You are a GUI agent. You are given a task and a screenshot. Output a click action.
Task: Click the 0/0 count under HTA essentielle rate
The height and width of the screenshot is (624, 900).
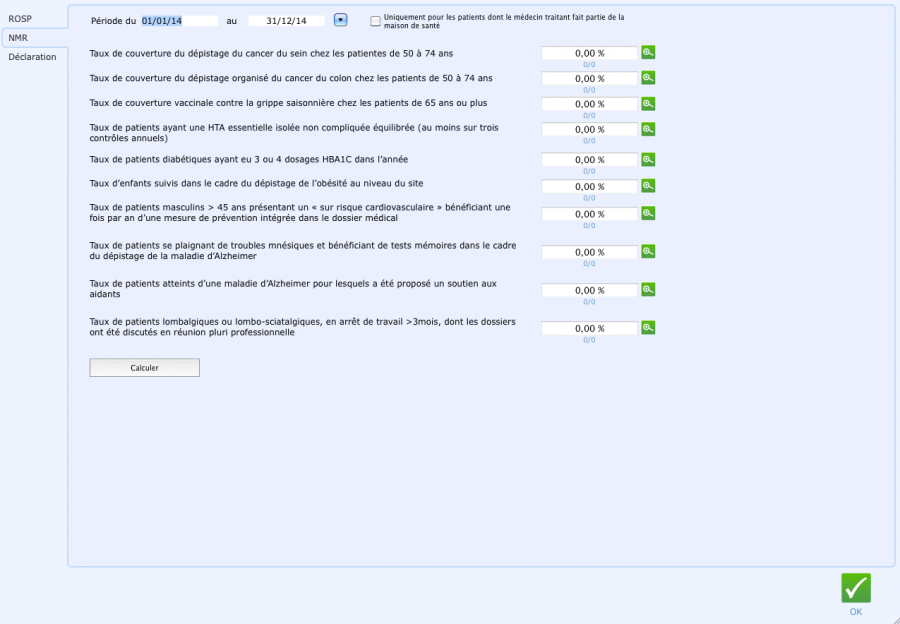(x=589, y=141)
